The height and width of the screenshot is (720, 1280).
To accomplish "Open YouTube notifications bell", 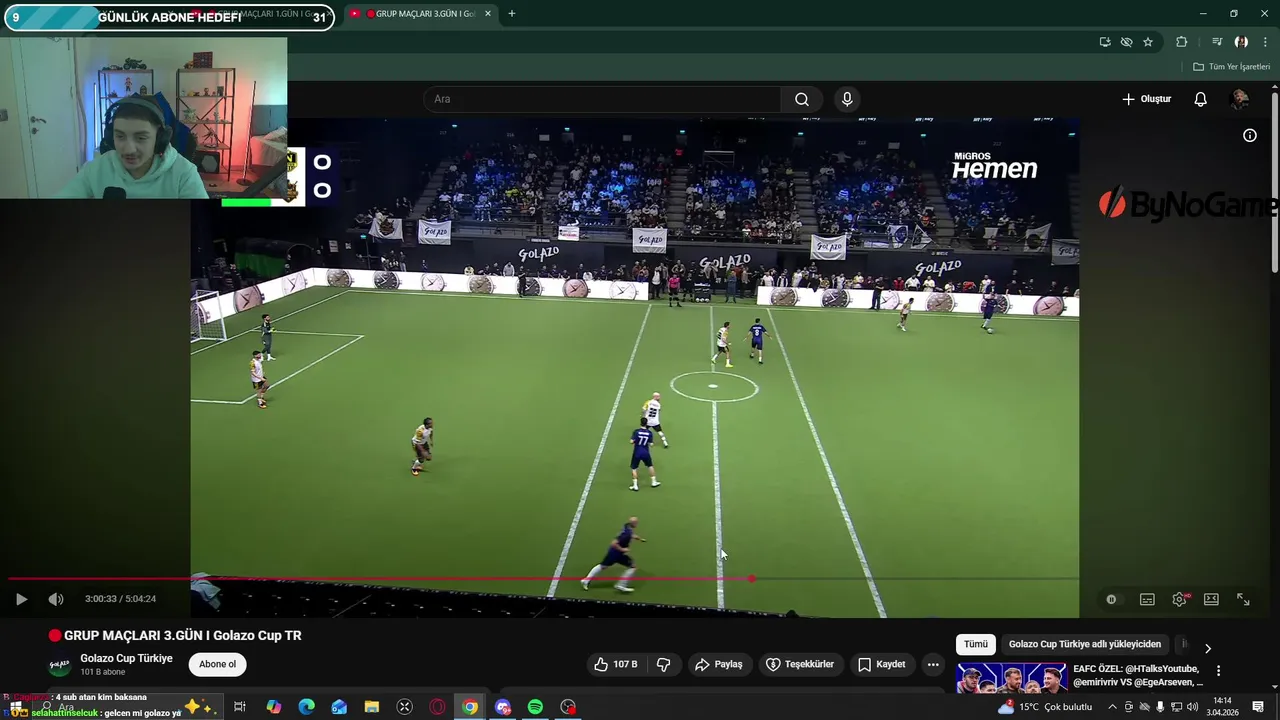I will pyautogui.click(x=1200, y=99).
